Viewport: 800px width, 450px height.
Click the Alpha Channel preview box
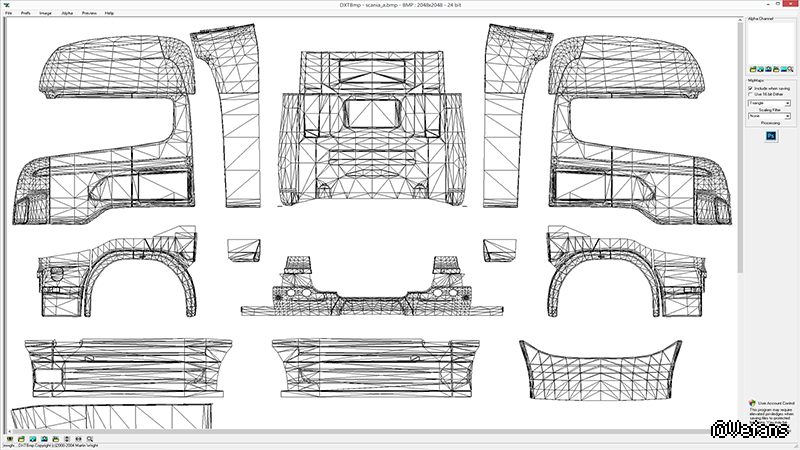click(x=770, y=42)
